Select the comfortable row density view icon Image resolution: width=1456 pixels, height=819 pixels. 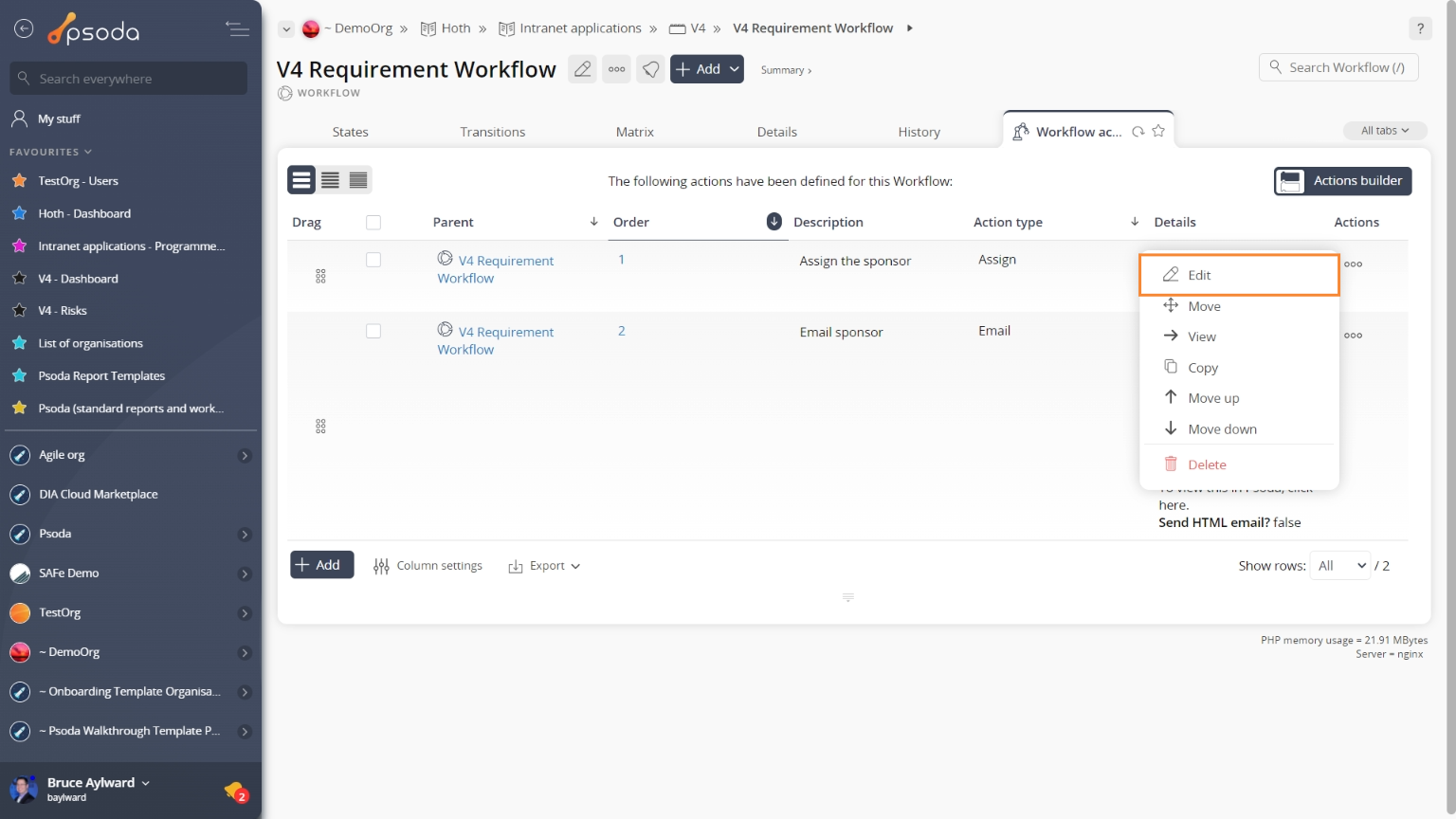tap(302, 180)
